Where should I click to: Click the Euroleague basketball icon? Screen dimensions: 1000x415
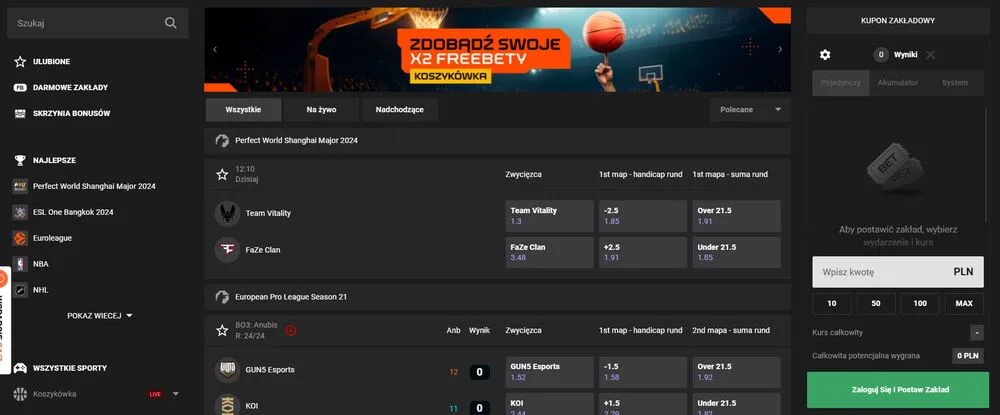(20, 238)
